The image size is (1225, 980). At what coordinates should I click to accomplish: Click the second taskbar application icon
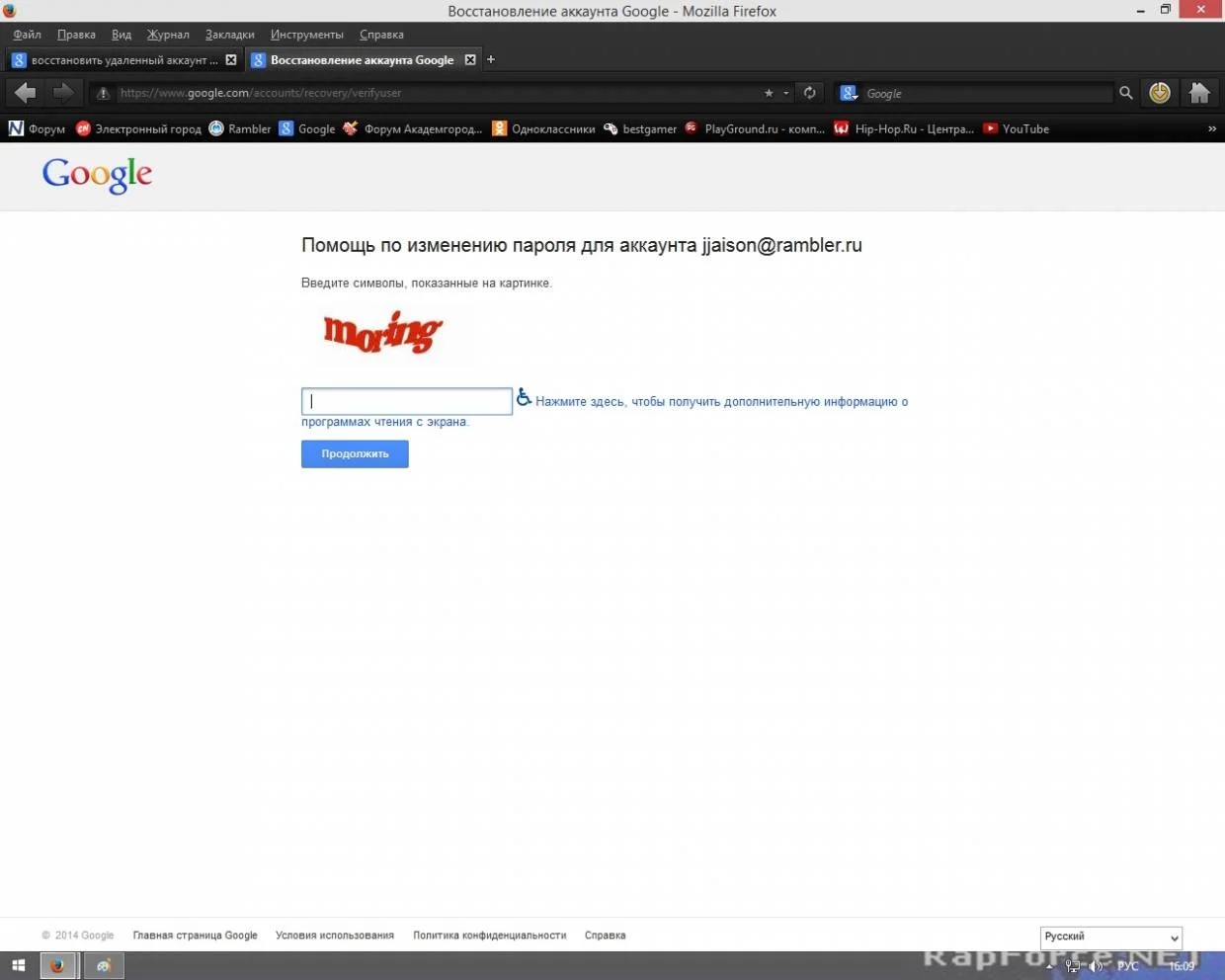click(104, 966)
